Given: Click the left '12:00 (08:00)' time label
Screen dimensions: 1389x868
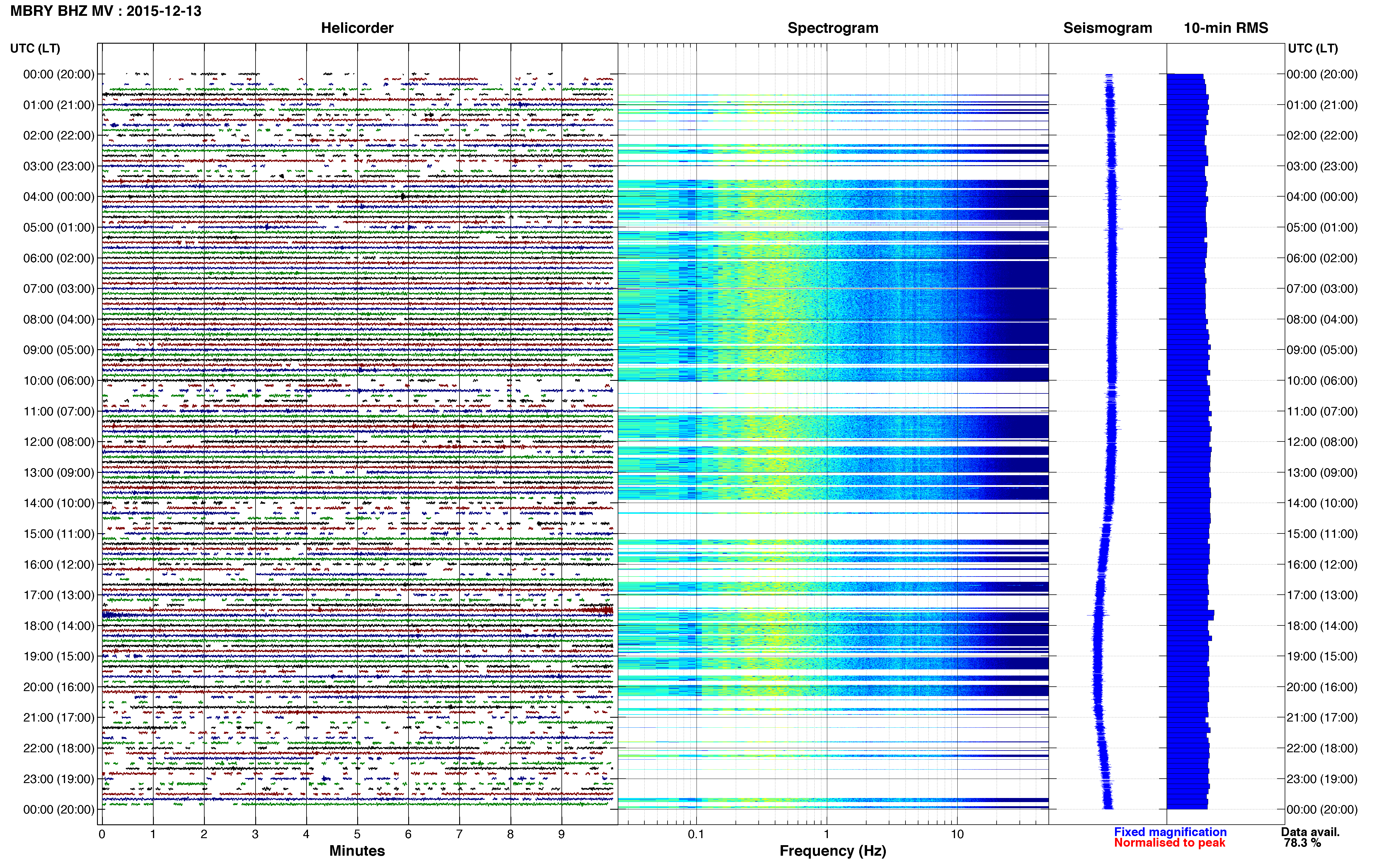Looking at the screenshot, I should tap(59, 441).
